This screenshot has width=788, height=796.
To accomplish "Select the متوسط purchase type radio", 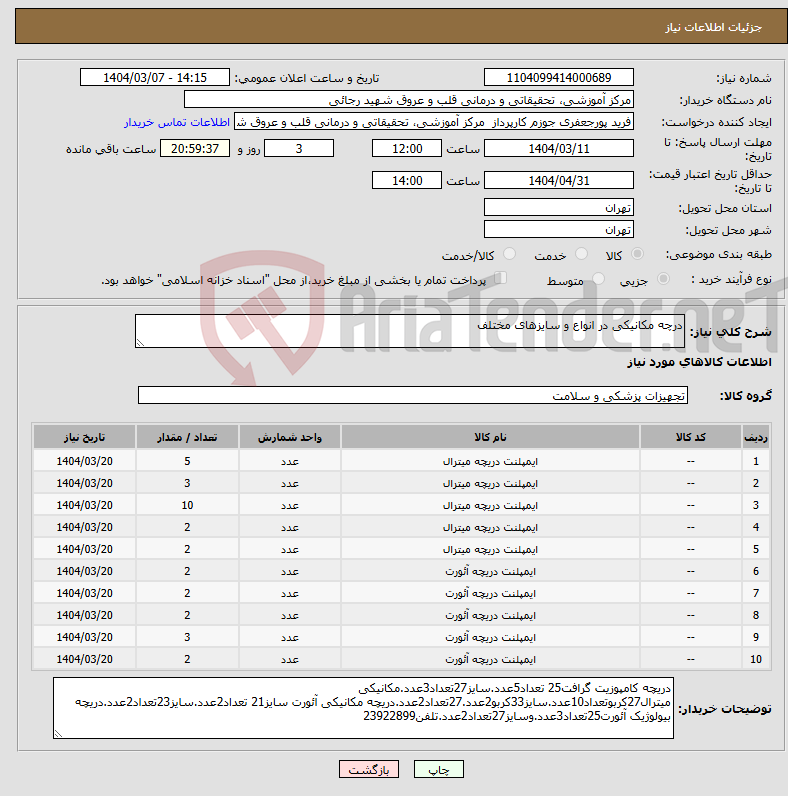I will (x=599, y=279).
